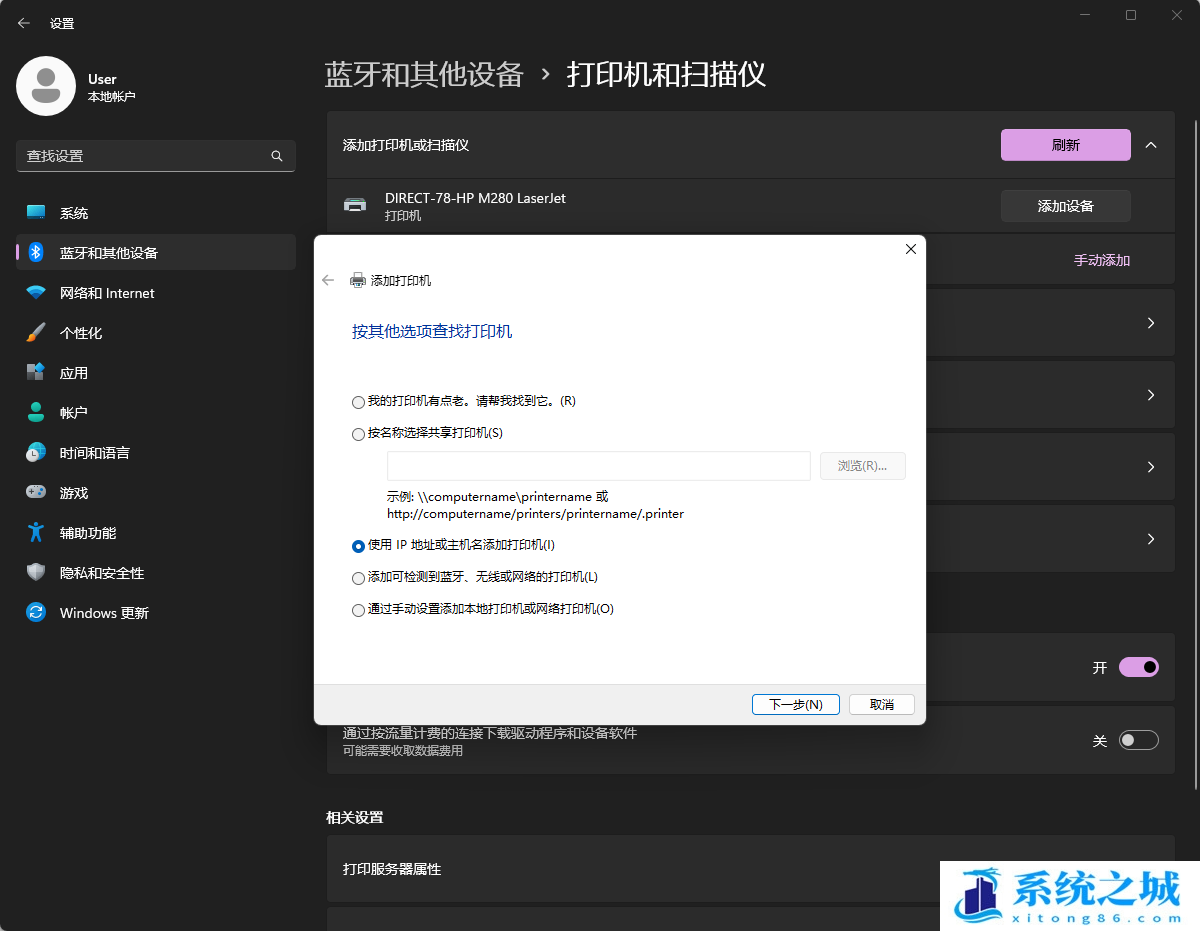Open Bluetooth and other devices category
1200x931 pixels.
(x=156, y=253)
